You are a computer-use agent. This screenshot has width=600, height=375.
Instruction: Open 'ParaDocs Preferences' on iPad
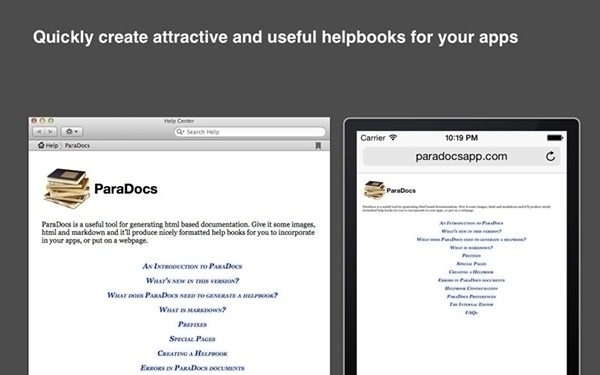click(471, 297)
